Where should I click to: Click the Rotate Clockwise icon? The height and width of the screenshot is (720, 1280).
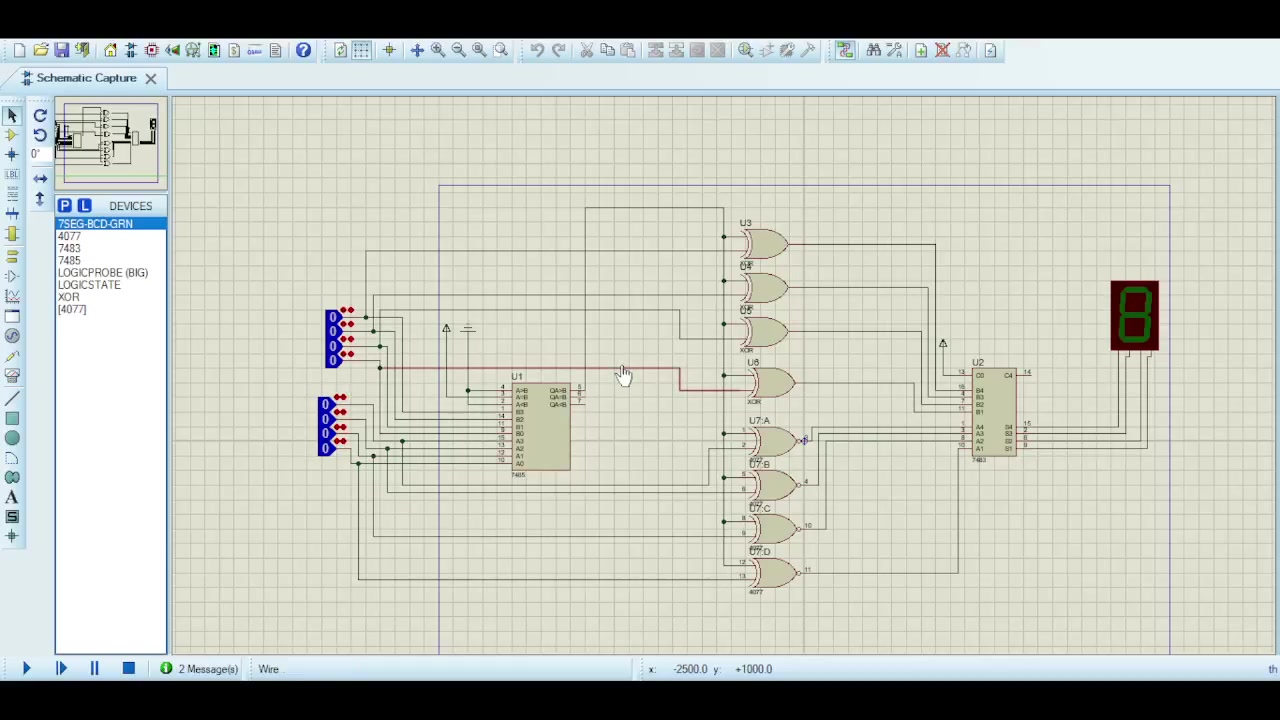coord(40,116)
